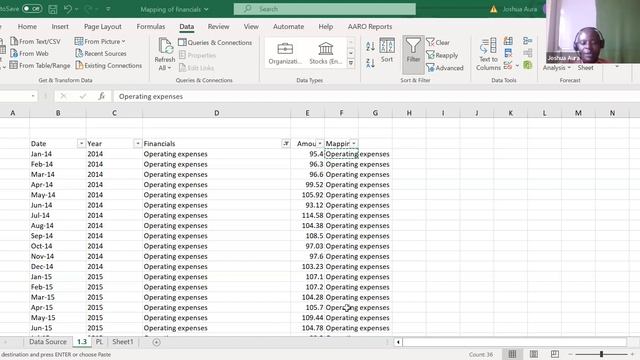This screenshot has width=640, height=360.
Task: Open the Home ribbon tab
Action: 27,27
